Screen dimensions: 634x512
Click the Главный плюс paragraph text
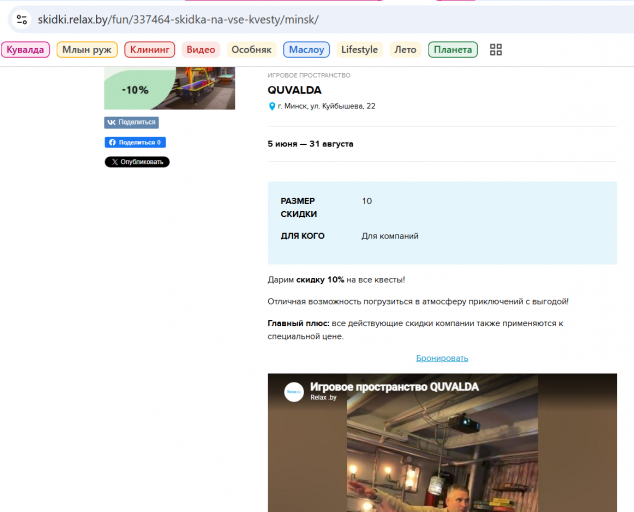(415, 330)
